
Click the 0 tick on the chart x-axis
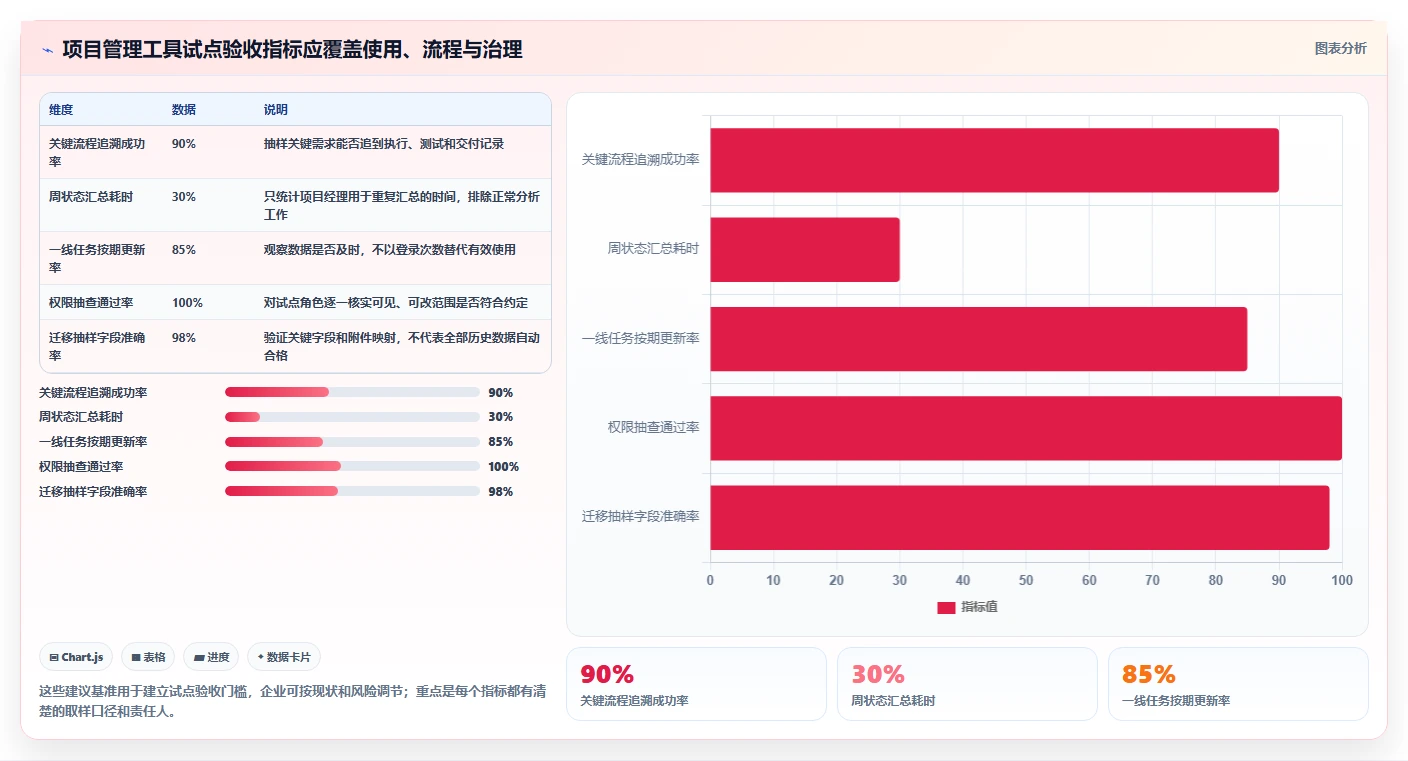[710, 580]
